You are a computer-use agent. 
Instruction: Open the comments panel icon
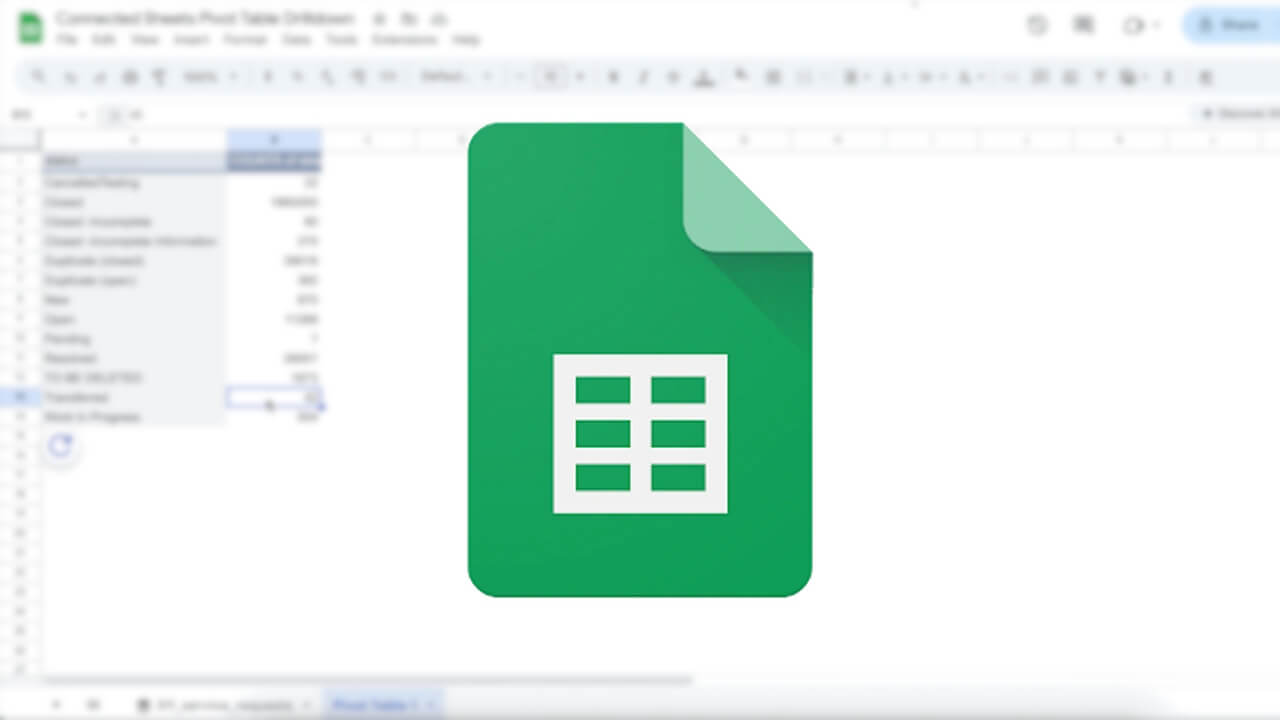pos(1084,26)
